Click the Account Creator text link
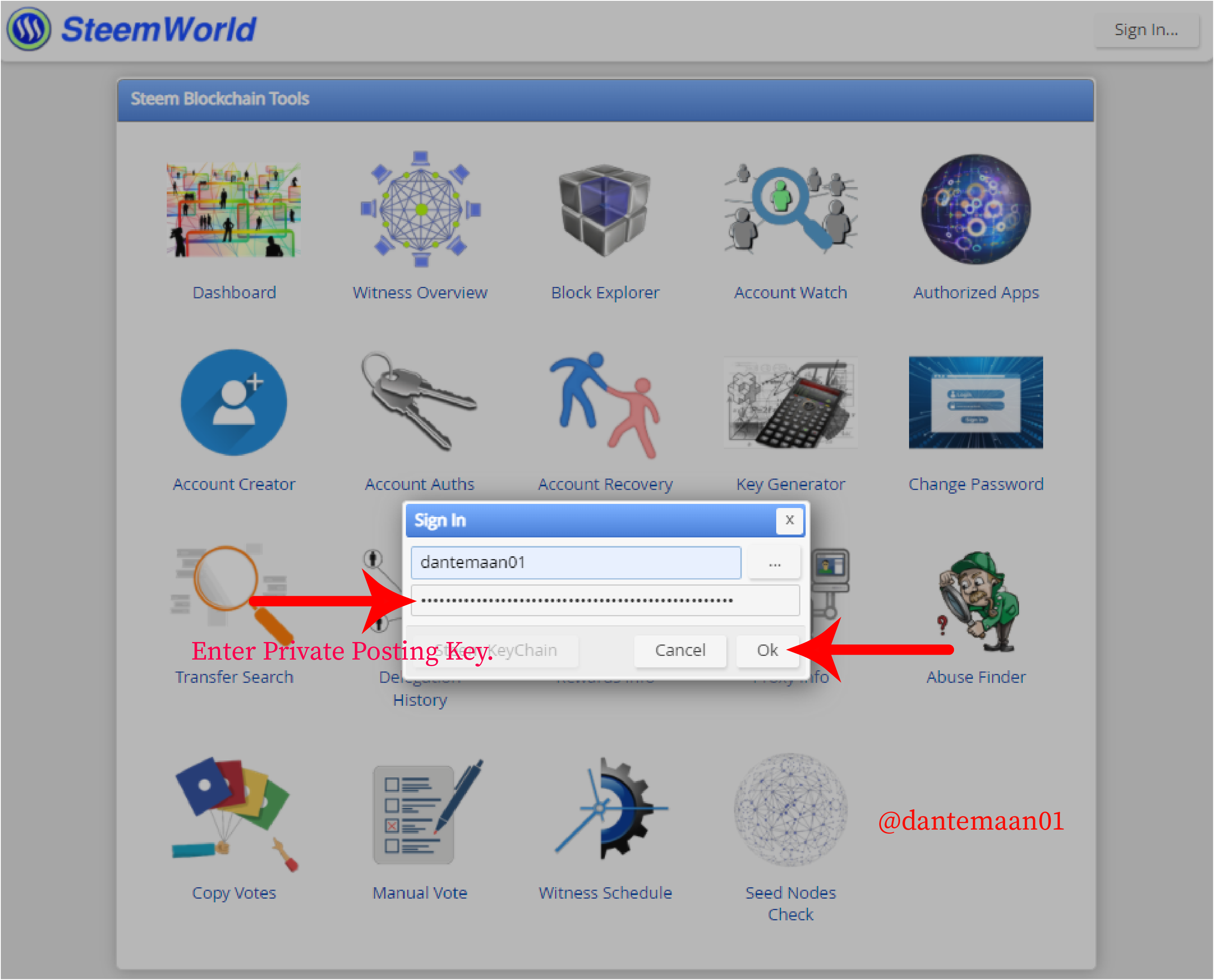The width and height of the screenshot is (1214, 980). tap(234, 484)
